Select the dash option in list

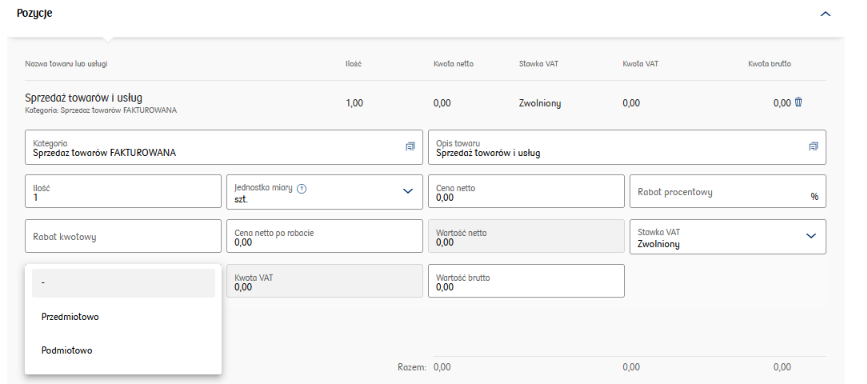[x=123, y=283]
